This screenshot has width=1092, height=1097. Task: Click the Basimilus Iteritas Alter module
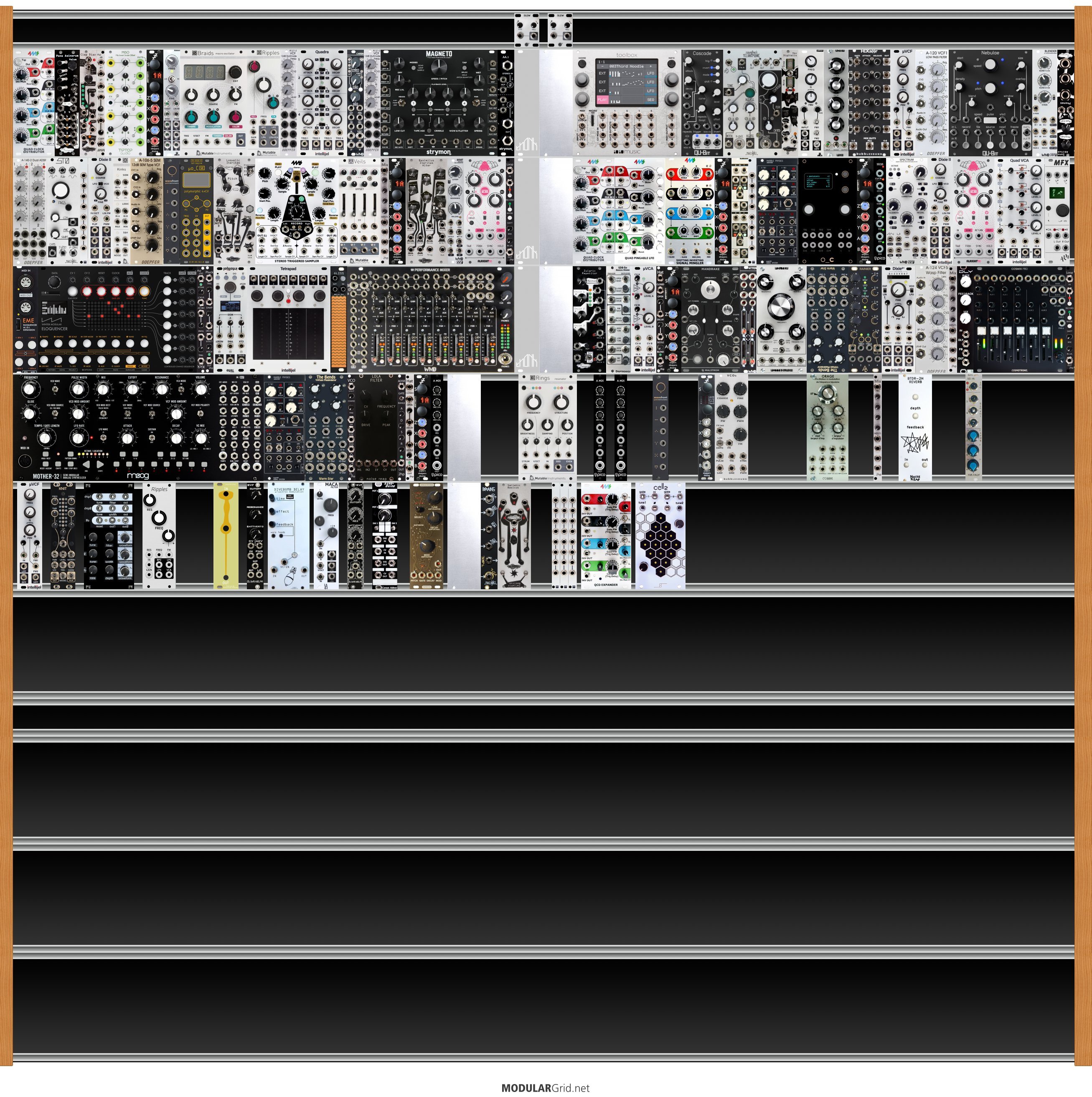tap(426, 211)
